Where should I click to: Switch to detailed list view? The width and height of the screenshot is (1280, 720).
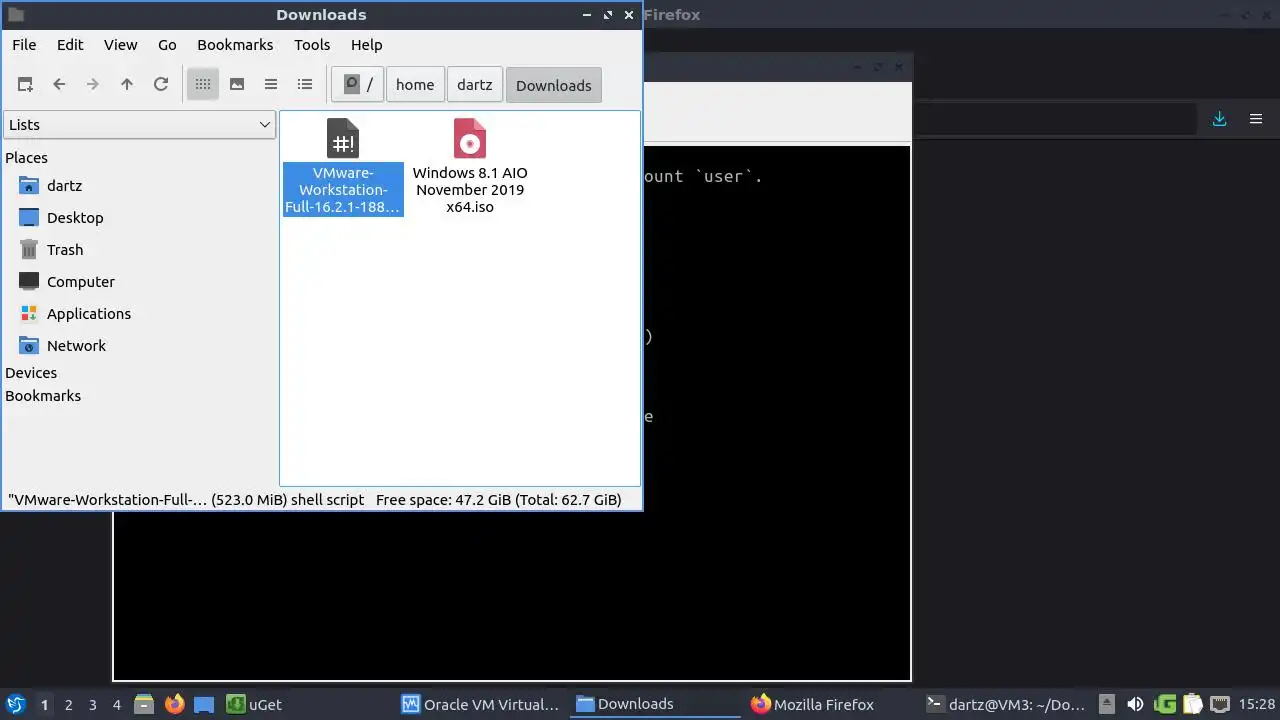click(305, 85)
